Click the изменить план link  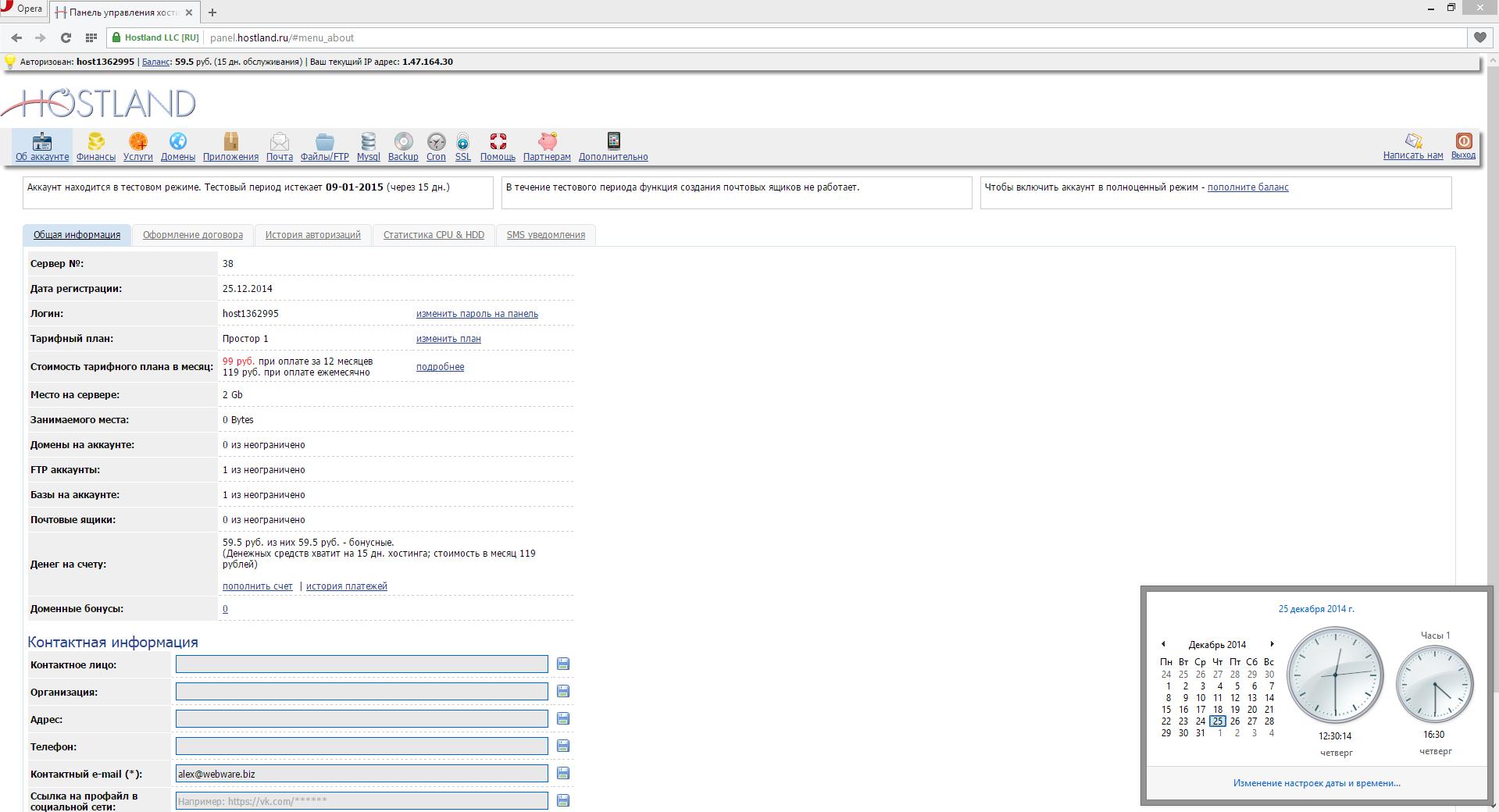click(448, 339)
